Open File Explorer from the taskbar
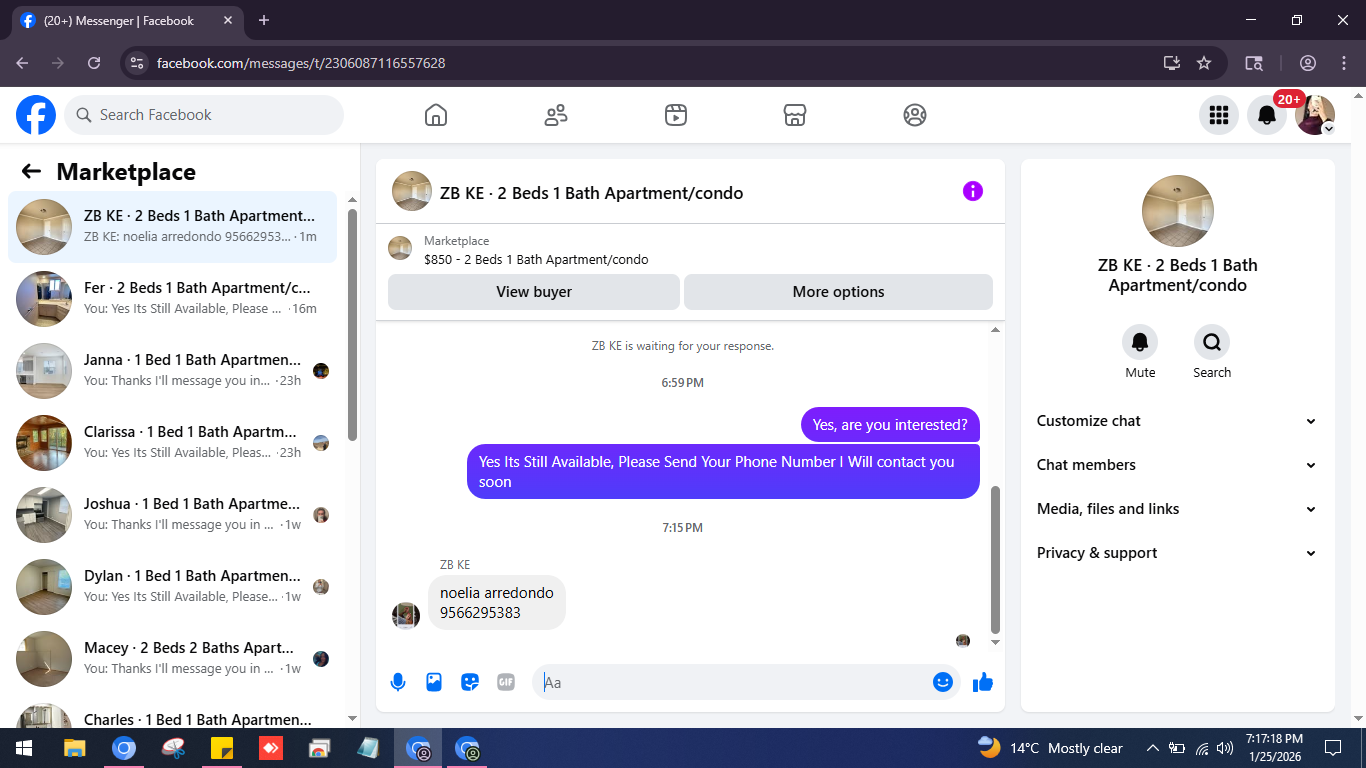Viewport: 1366px width, 768px height. tap(74, 748)
